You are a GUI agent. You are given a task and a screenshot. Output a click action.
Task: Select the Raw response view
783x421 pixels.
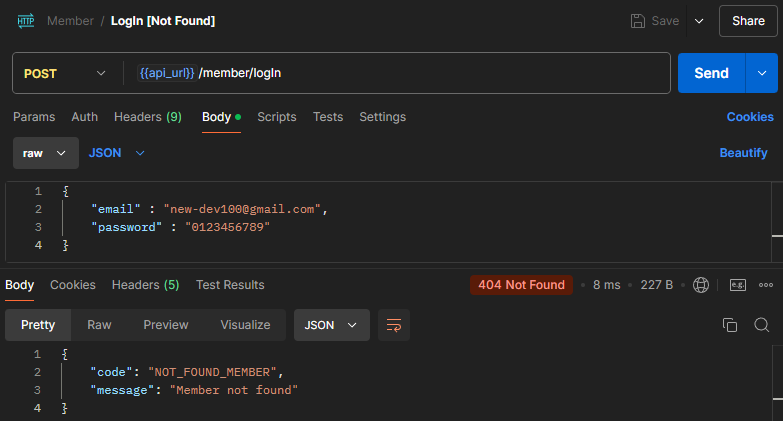[99, 325]
